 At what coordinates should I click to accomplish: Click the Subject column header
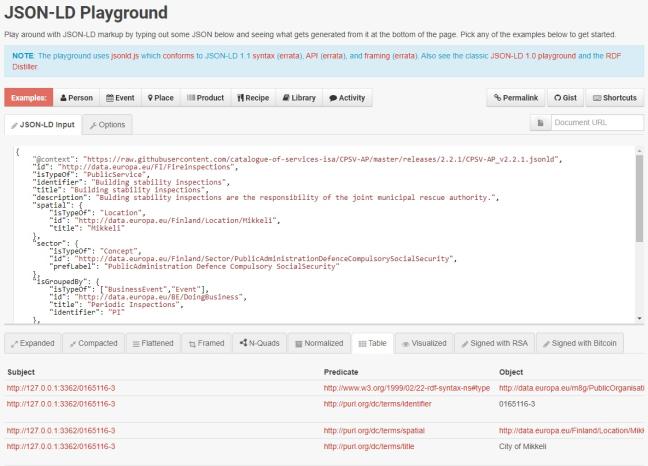point(21,372)
